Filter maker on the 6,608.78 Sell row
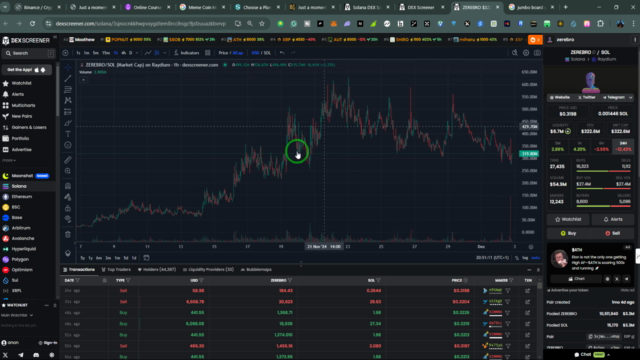The height and width of the screenshot is (360, 640). 507,302
